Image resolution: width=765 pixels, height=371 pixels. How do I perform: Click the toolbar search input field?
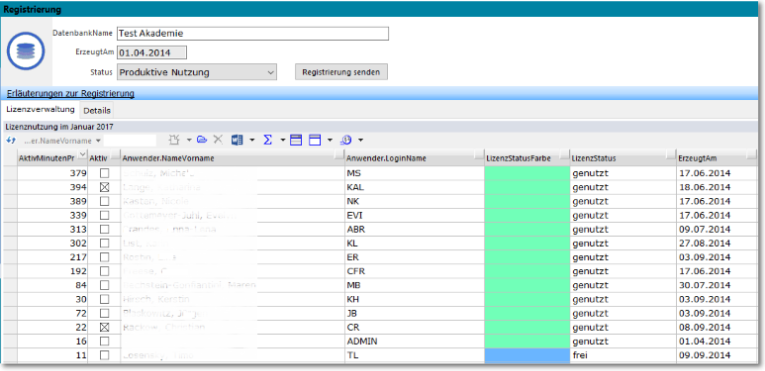coord(130,141)
